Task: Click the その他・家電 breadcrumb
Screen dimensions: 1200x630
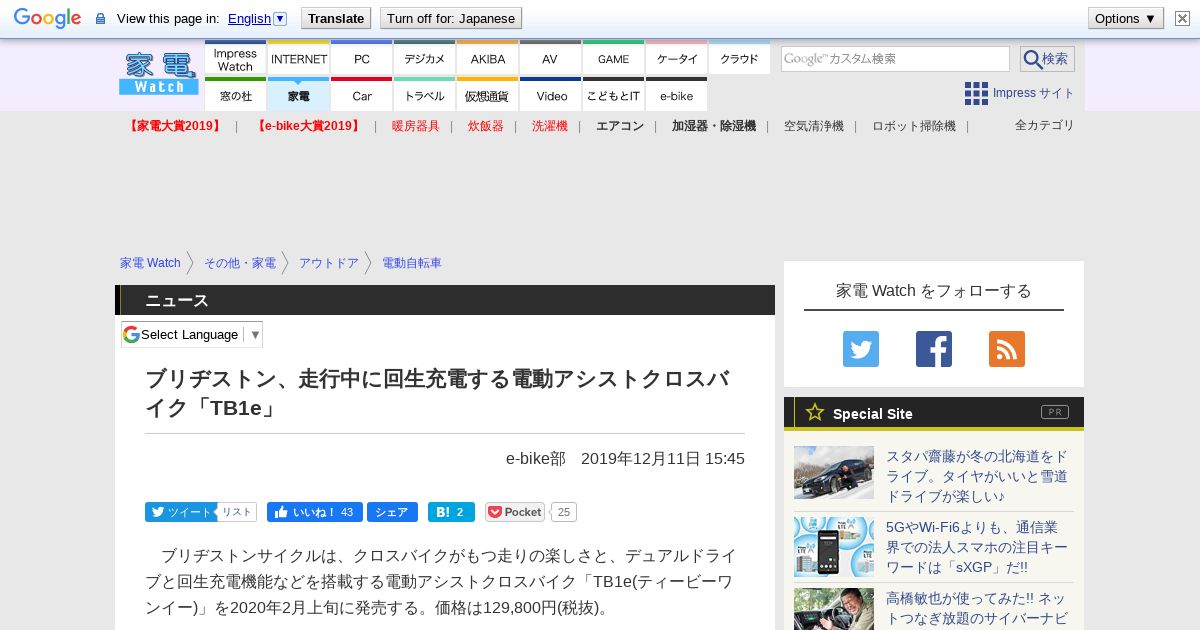Action: tap(240, 263)
